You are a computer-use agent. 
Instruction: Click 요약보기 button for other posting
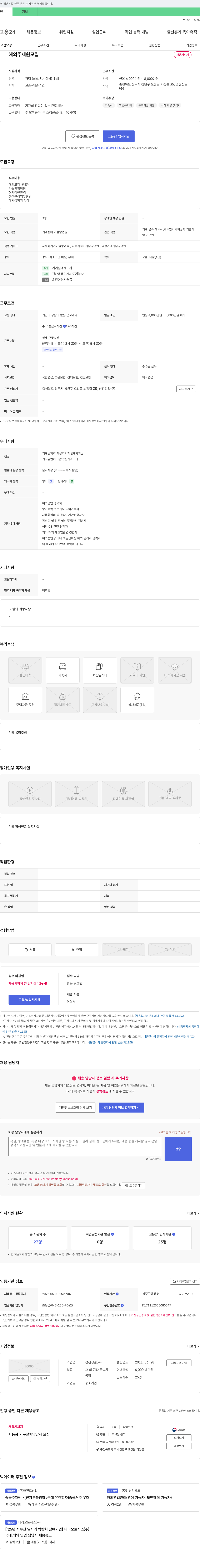pos(179,1438)
